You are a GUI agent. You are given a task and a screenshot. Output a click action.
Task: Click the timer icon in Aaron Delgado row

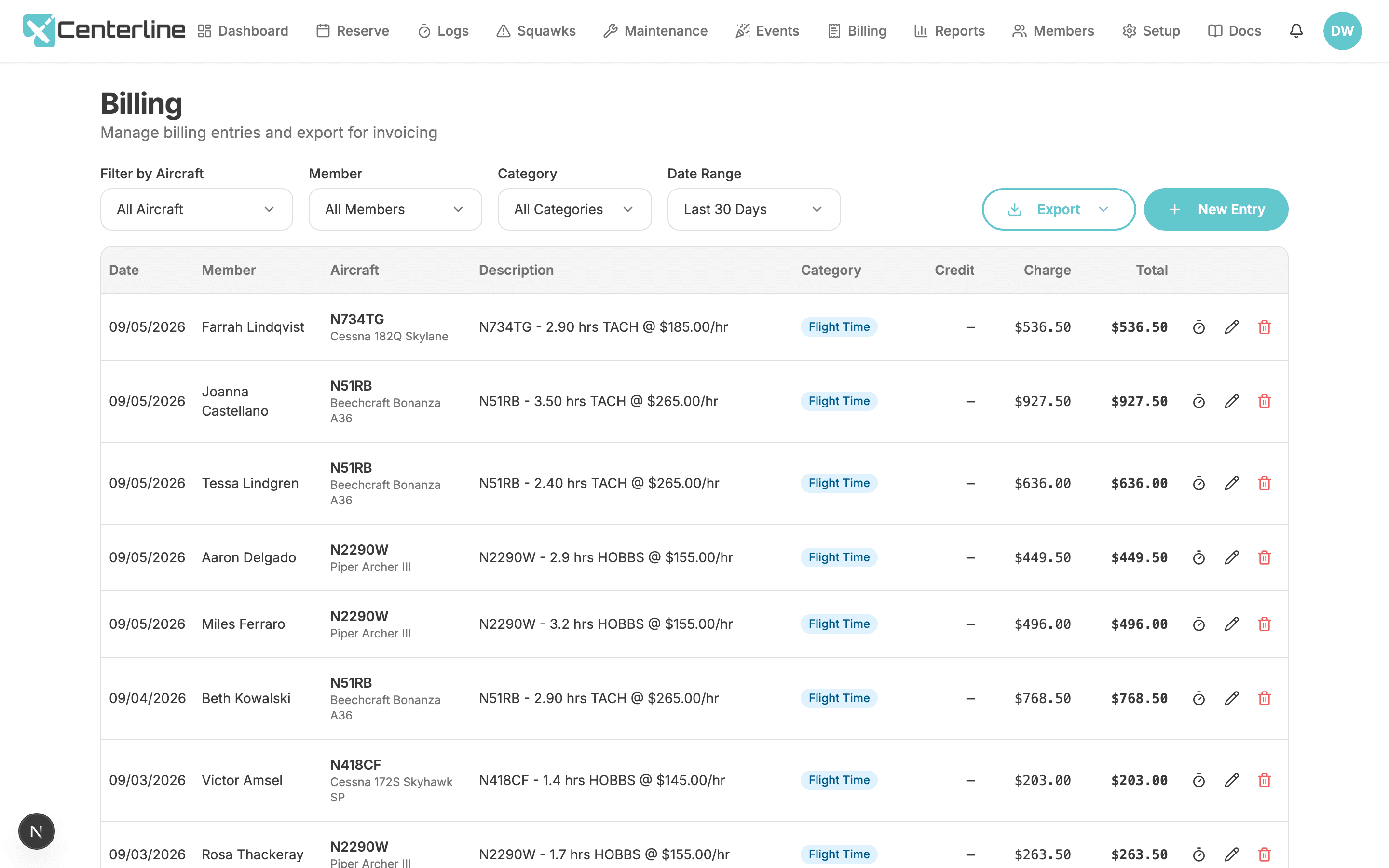tap(1198, 557)
